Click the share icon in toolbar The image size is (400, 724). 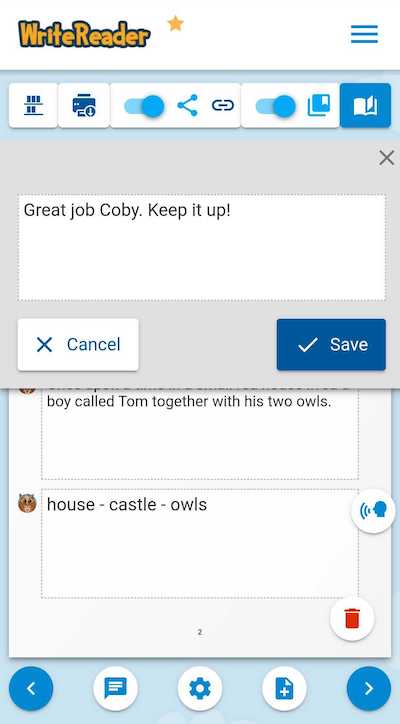188,106
